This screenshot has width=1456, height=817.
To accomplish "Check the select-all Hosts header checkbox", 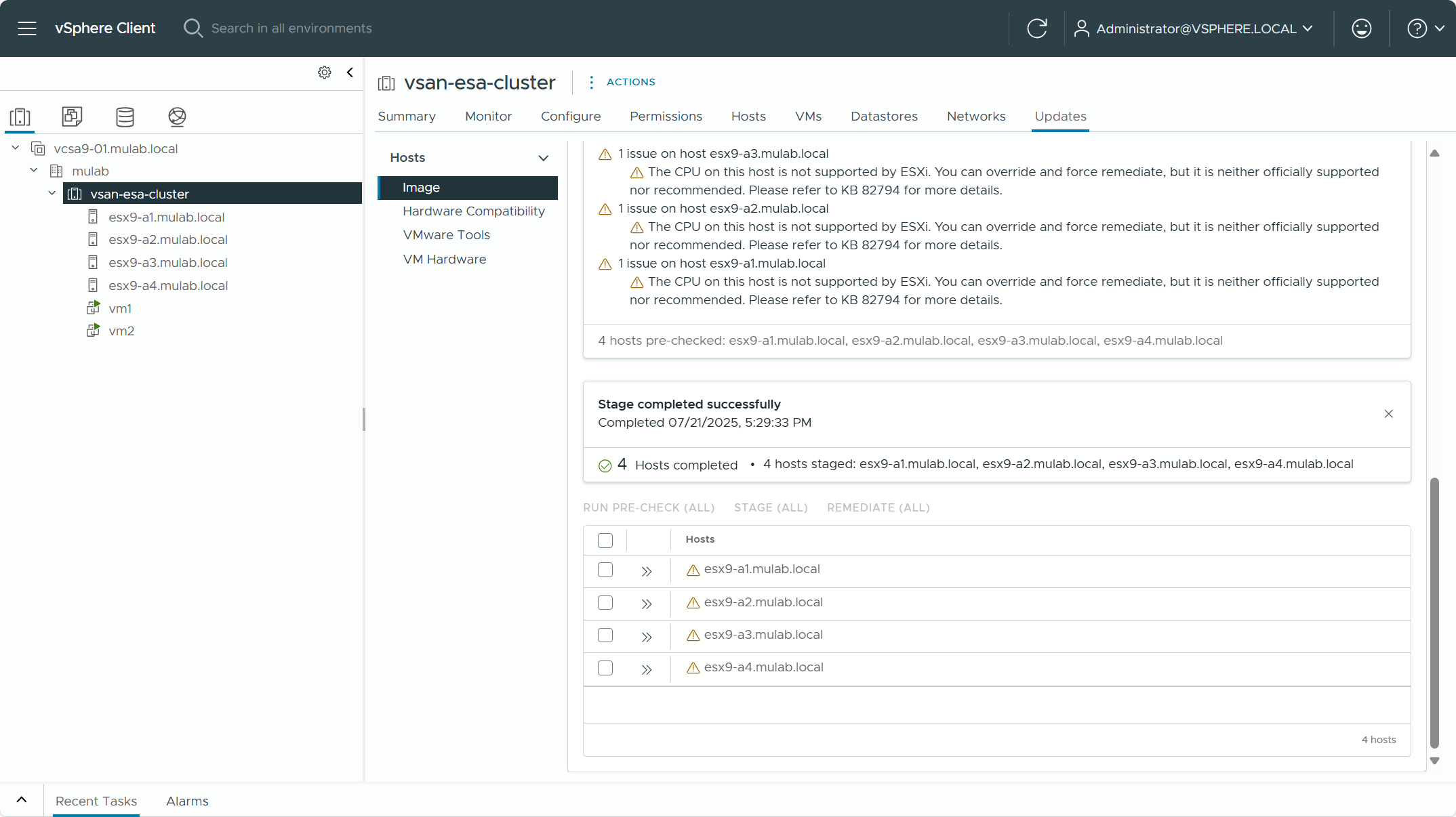I will [x=605, y=541].
